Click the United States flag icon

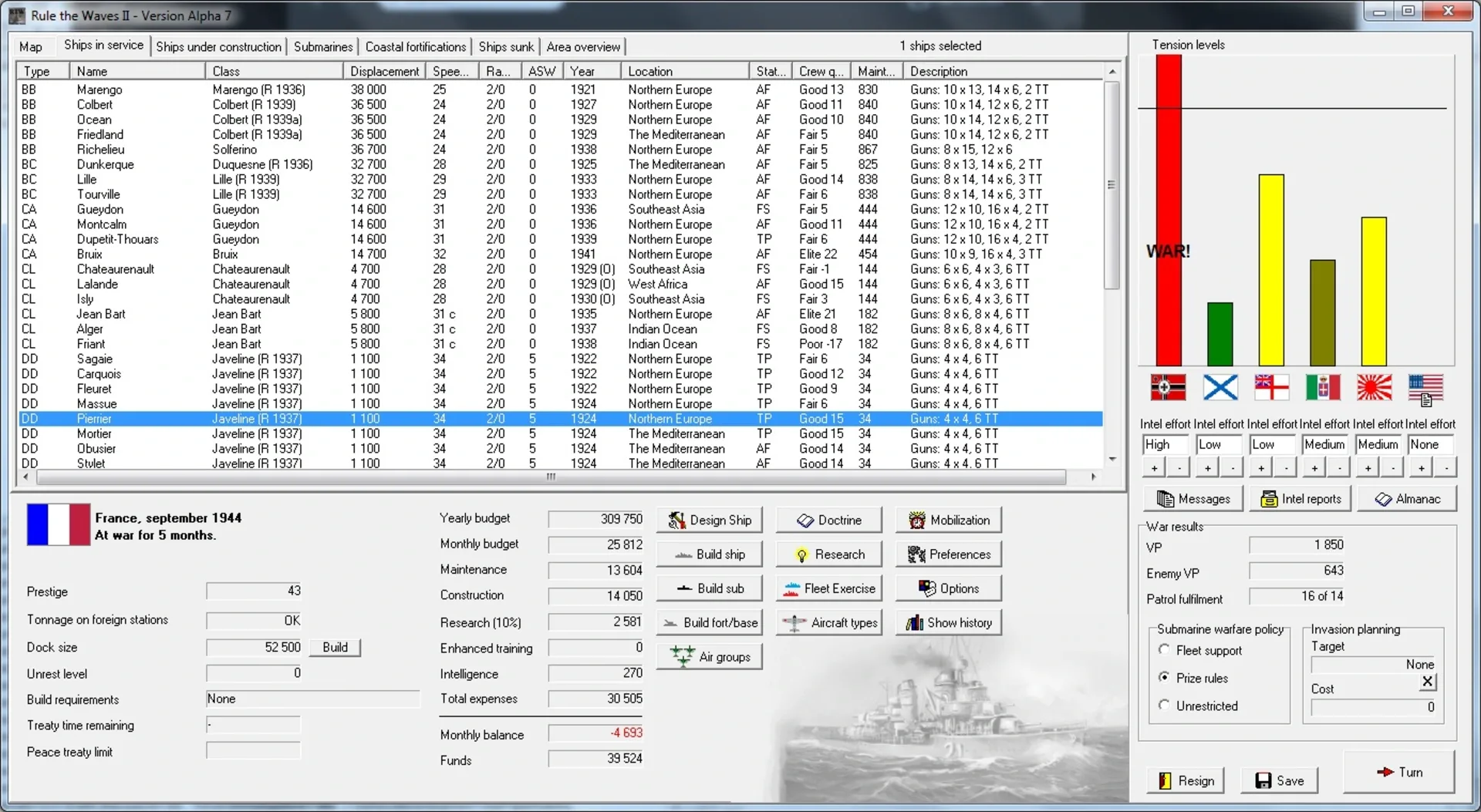click(x=1425, y=388)
